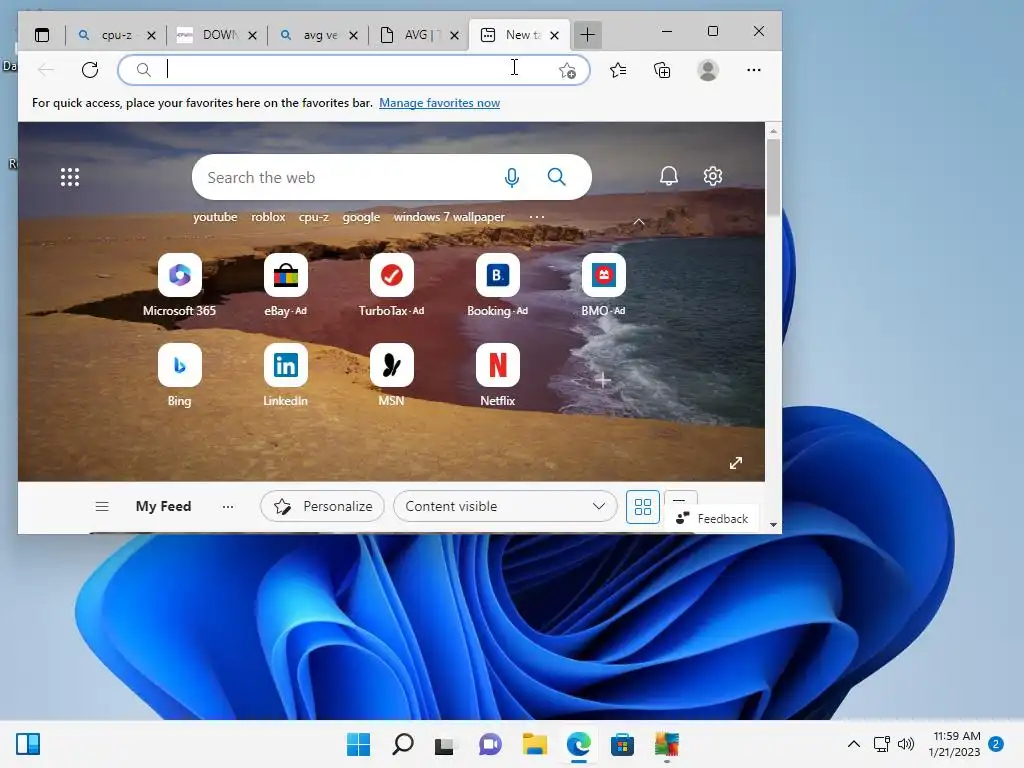
Task: Click Manage favorites now link
Action: point(440,103)
